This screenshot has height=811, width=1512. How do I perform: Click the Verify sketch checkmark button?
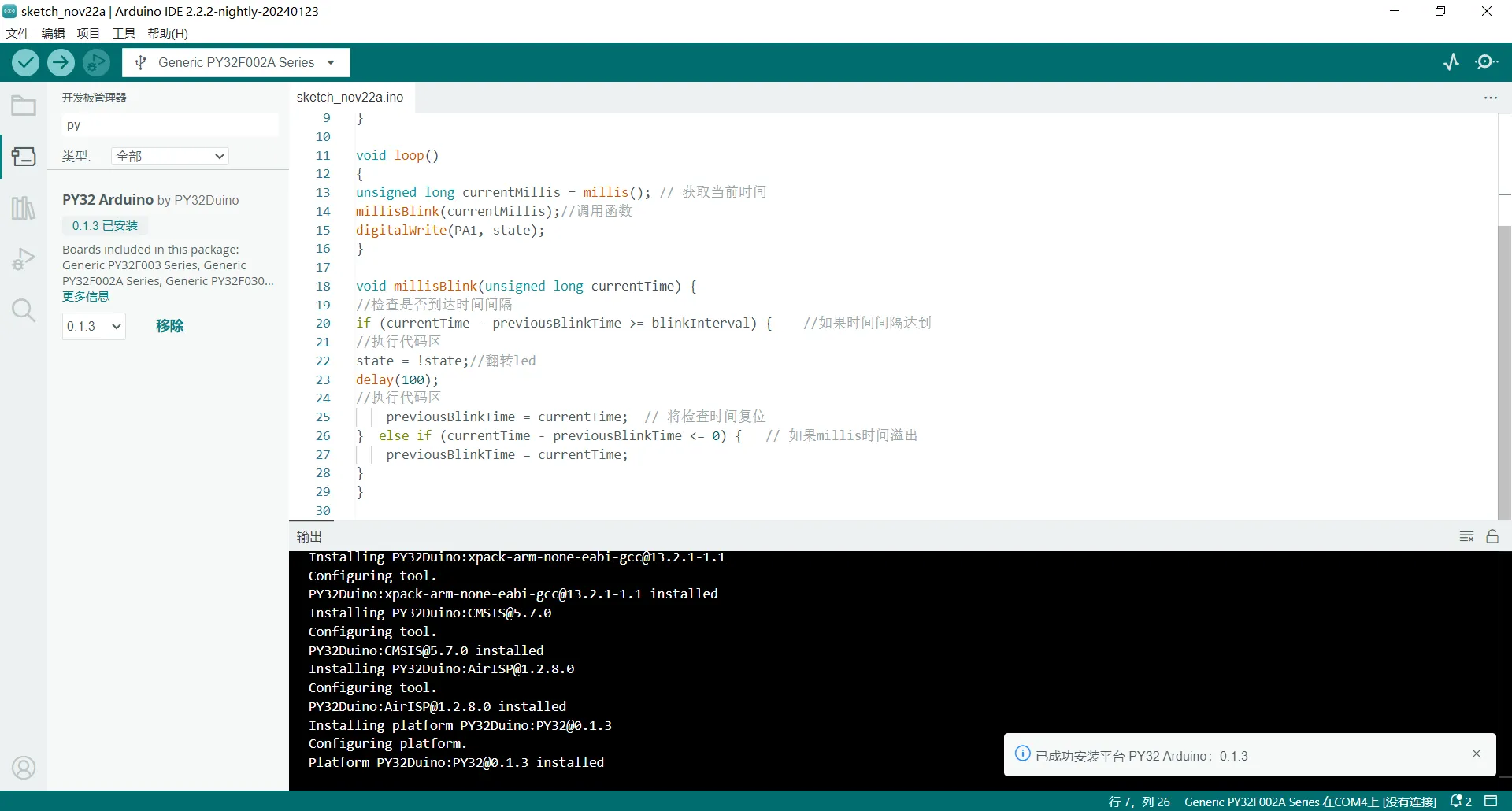25,62
